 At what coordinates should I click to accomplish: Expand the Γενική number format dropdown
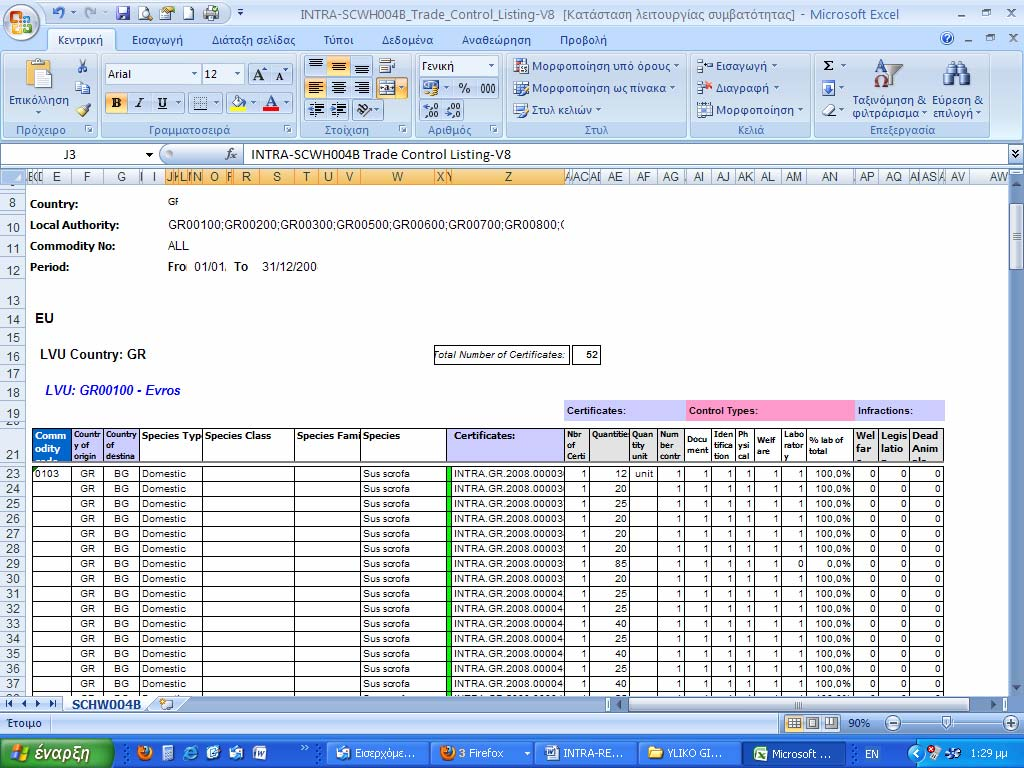[x=491, y=66]
